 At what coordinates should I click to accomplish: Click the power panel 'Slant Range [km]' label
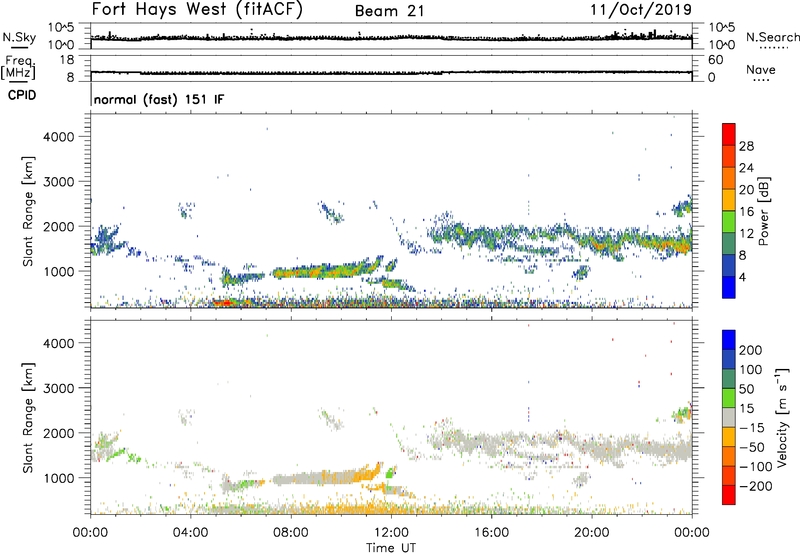point(28,211)
